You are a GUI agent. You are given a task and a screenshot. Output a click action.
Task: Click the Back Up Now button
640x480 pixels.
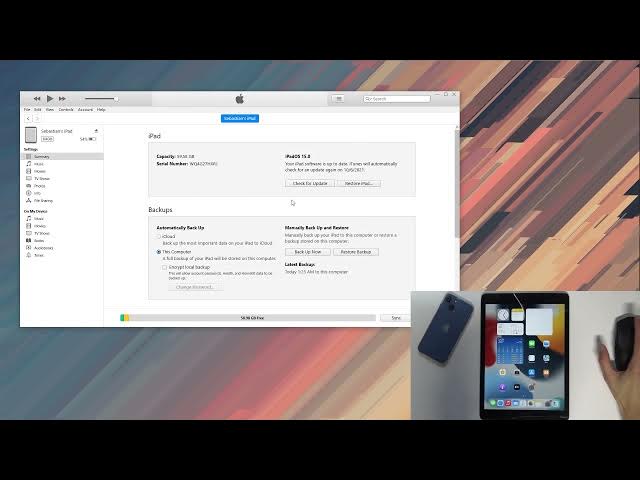[308, 252]
